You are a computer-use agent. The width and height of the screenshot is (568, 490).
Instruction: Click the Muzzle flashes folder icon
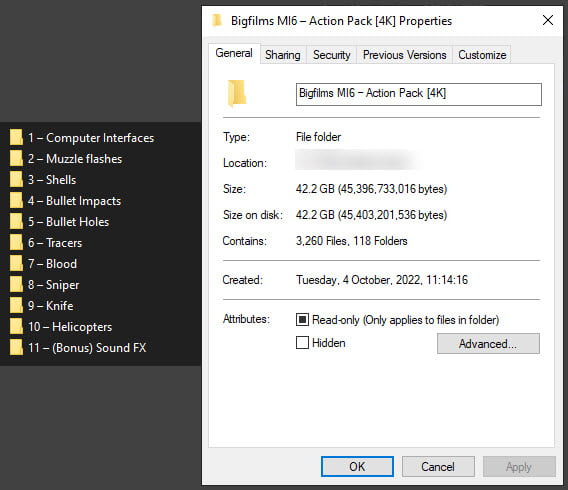tap(16, 159)
